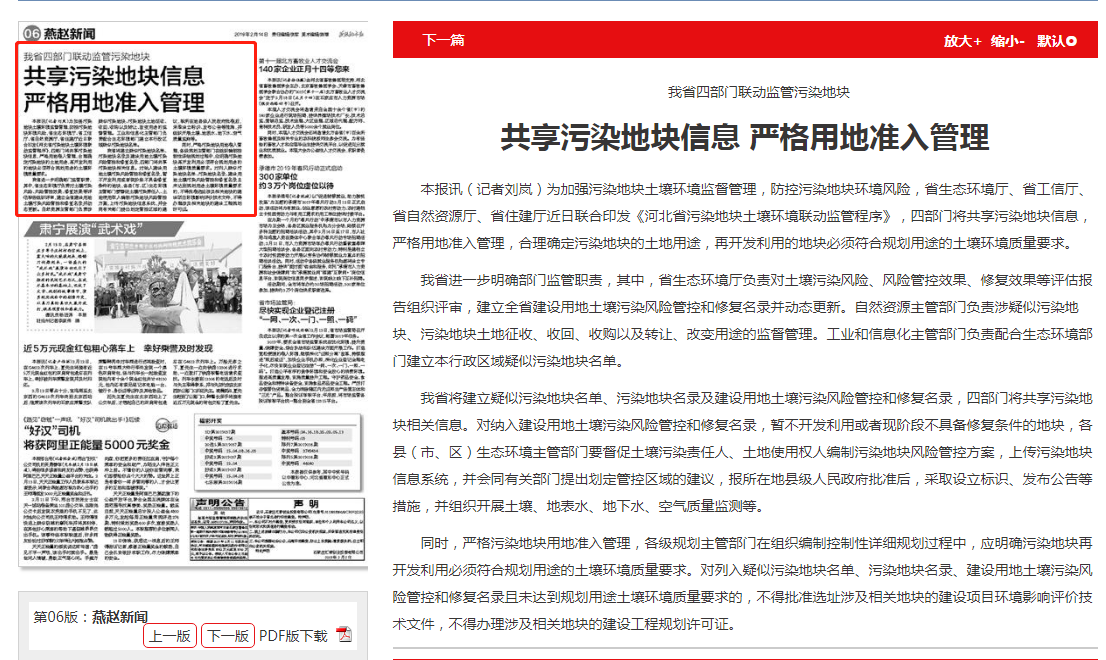Viewport: 1106px width, 660px height.
Task: Enlarge text with 放大+
Action: (962, 41)
